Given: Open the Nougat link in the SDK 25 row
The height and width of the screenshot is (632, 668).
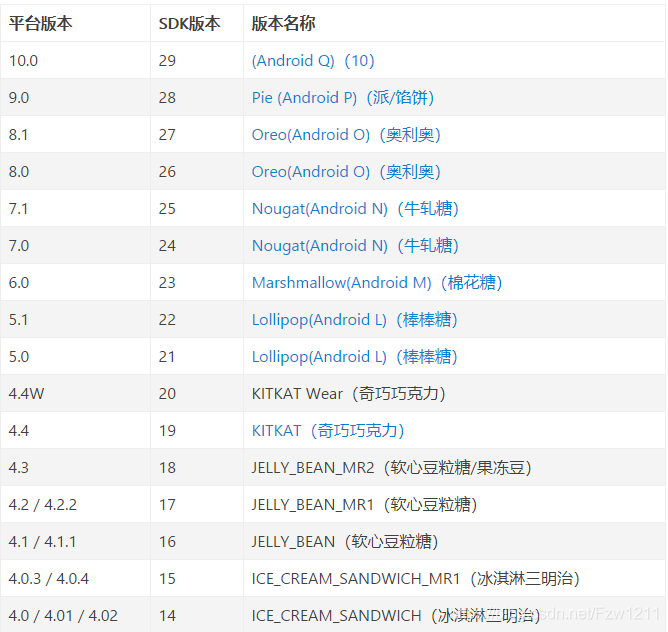Looking at the screenshot, I should [355, 209].
